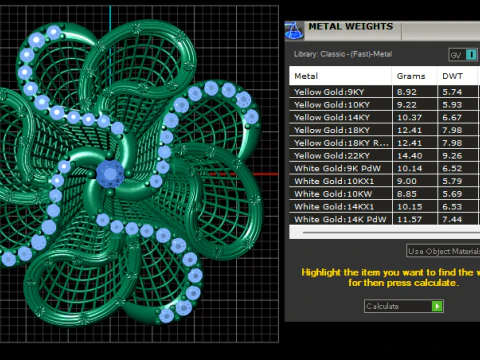Click the Metal column header
Screen dimensions: 480x360
[340, 76]
